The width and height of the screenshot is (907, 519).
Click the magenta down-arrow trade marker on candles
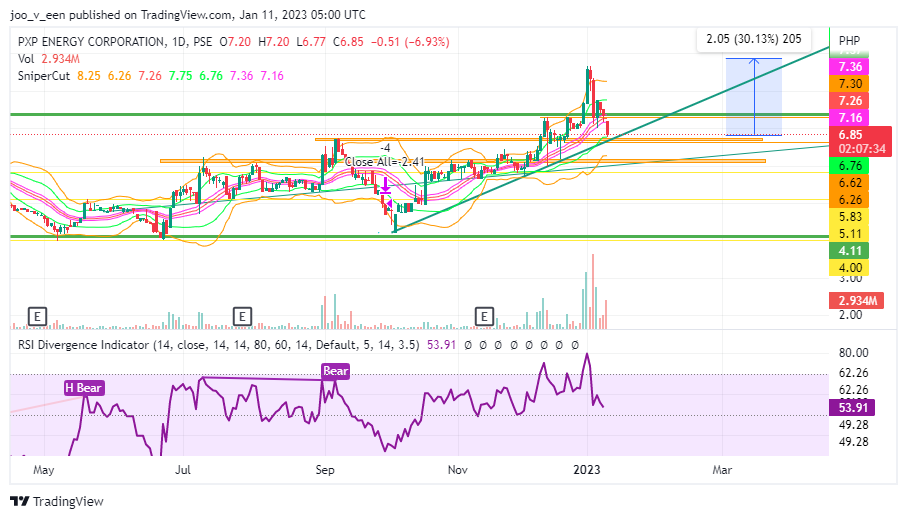[385, 186]
